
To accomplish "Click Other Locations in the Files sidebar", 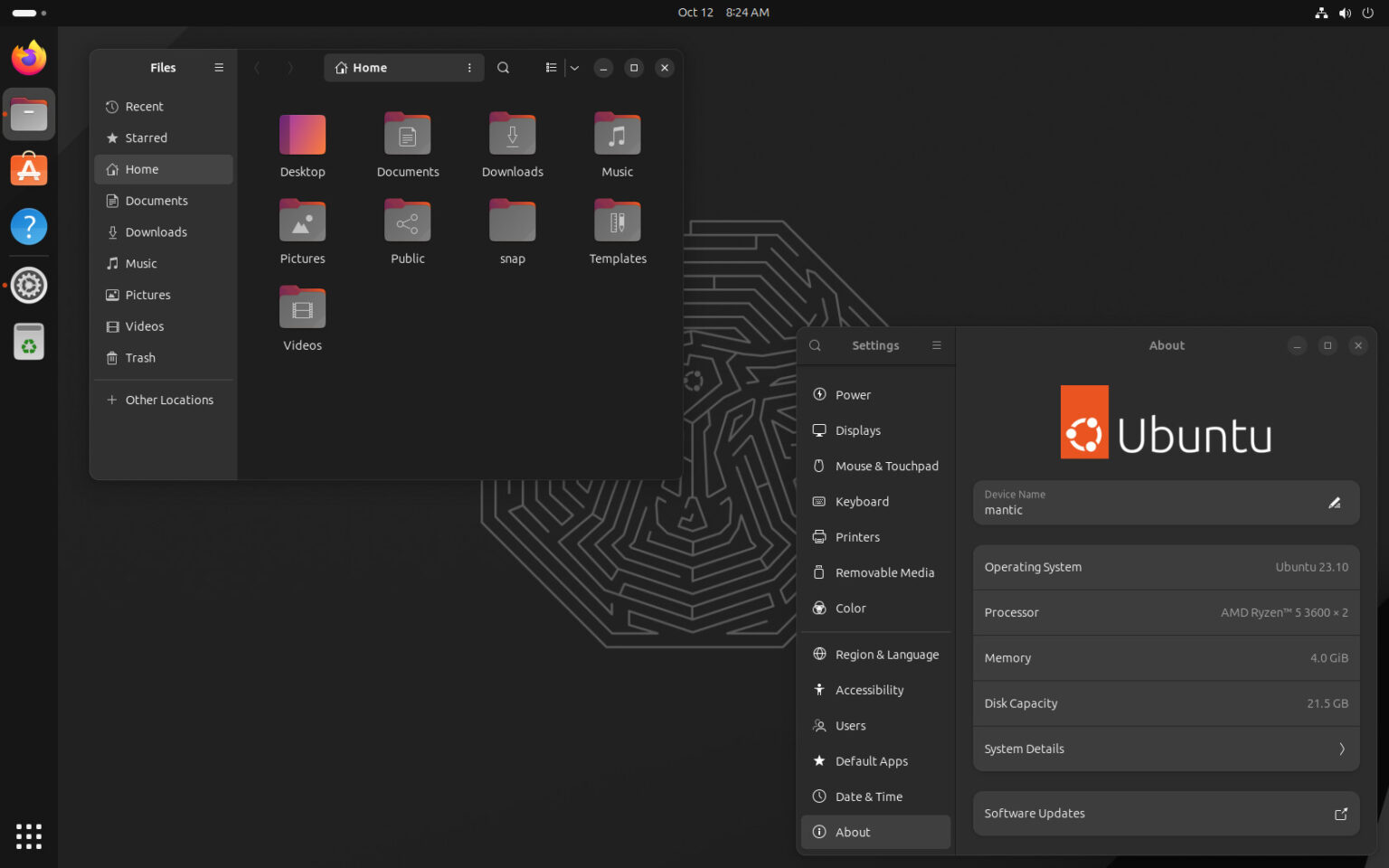I will [x=170, y=399].
